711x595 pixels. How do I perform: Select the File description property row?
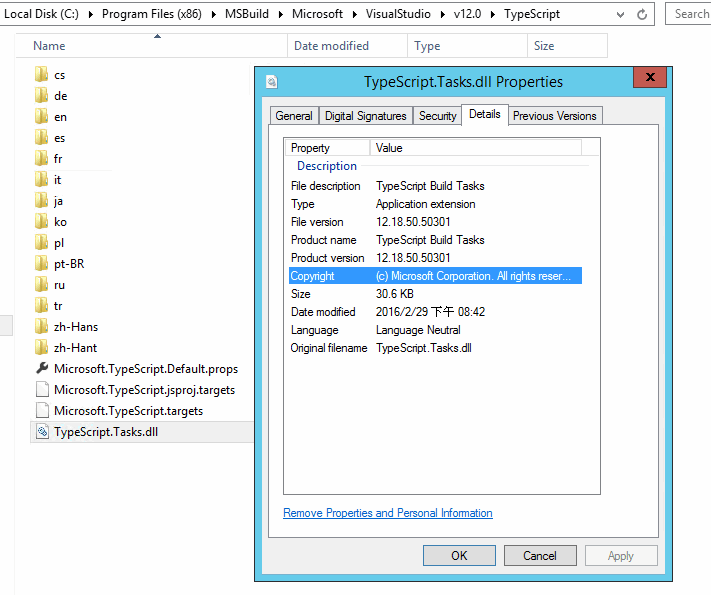click(x=435, y=186)
